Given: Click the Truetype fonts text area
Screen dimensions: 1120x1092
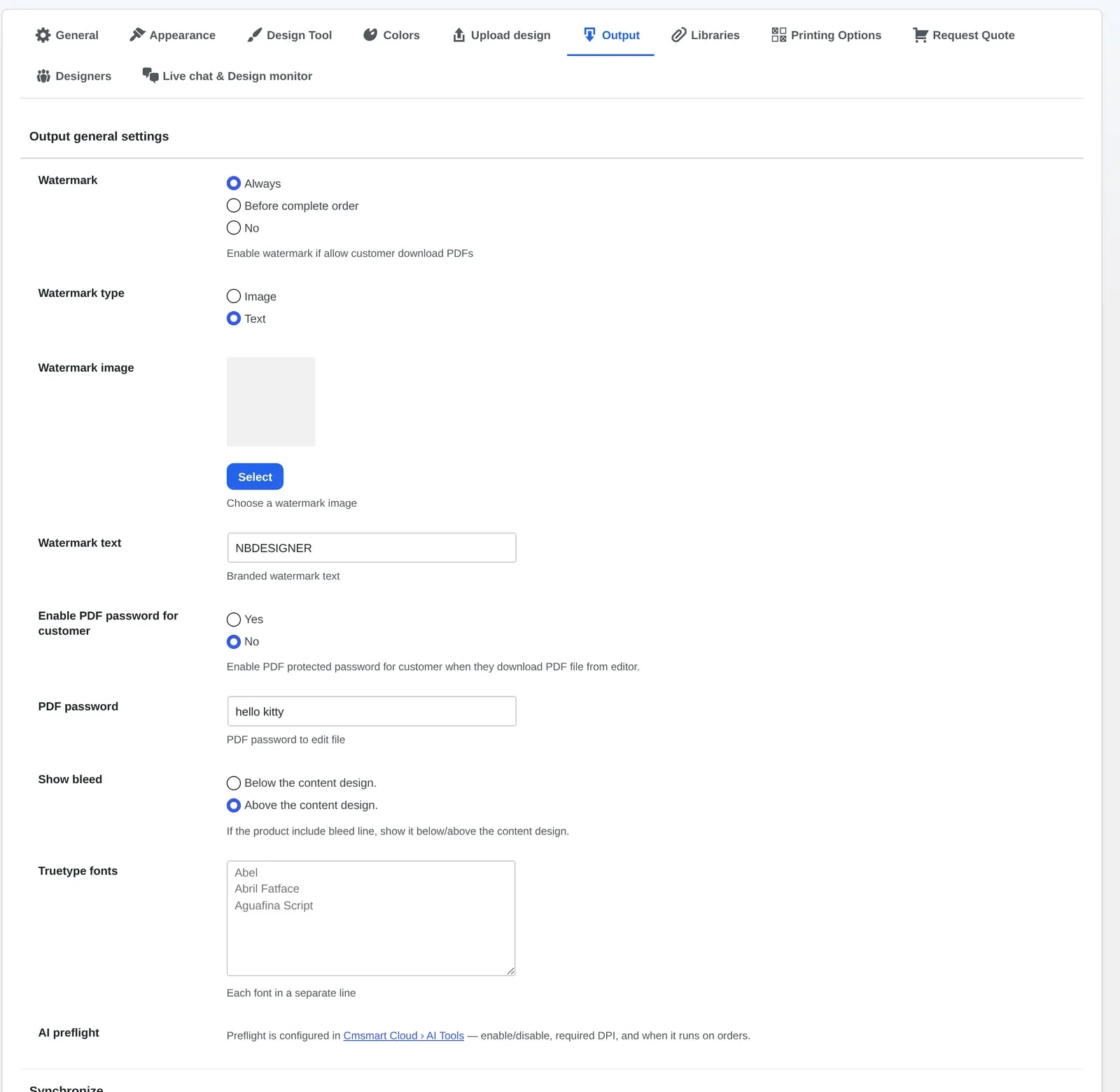Looking at the screenshot, I should pos(371,918).
